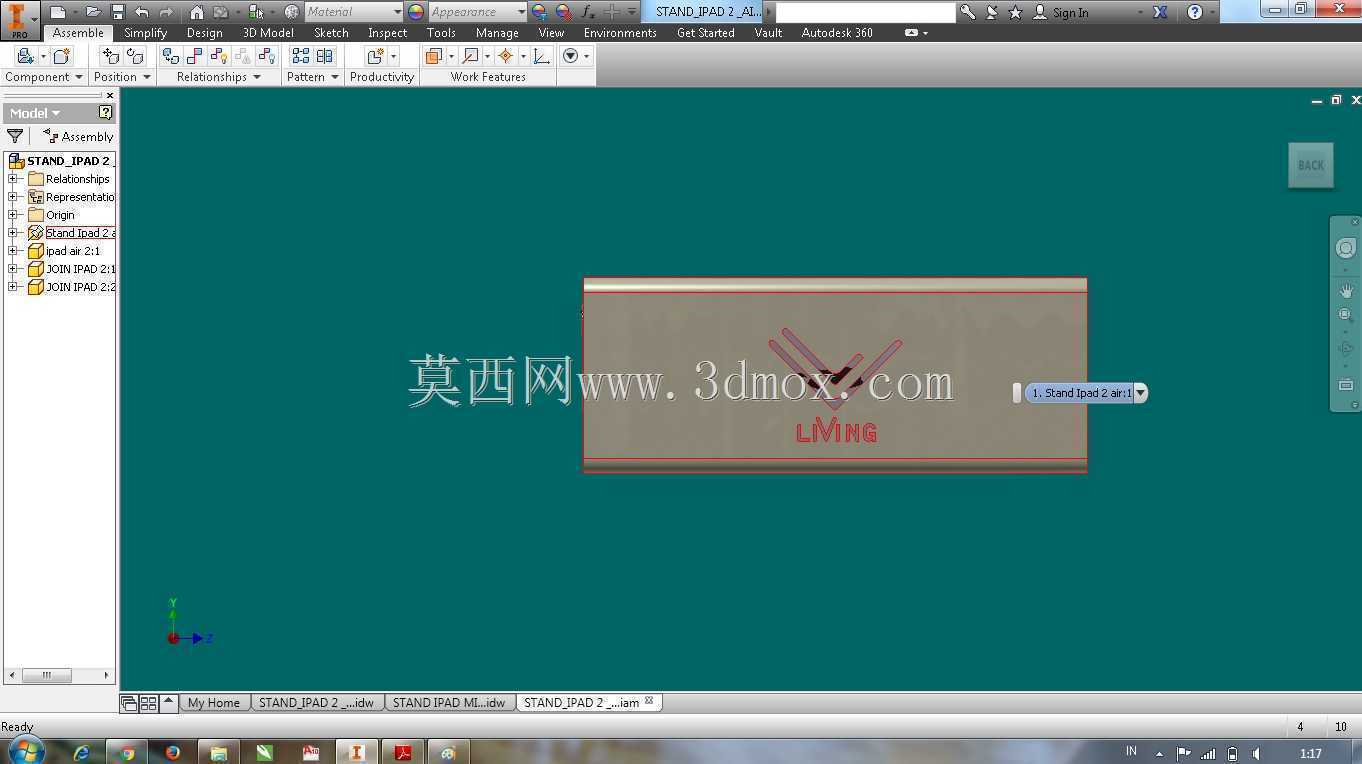
Task: Open the Help question mark icon
Action: (1195, 12)
